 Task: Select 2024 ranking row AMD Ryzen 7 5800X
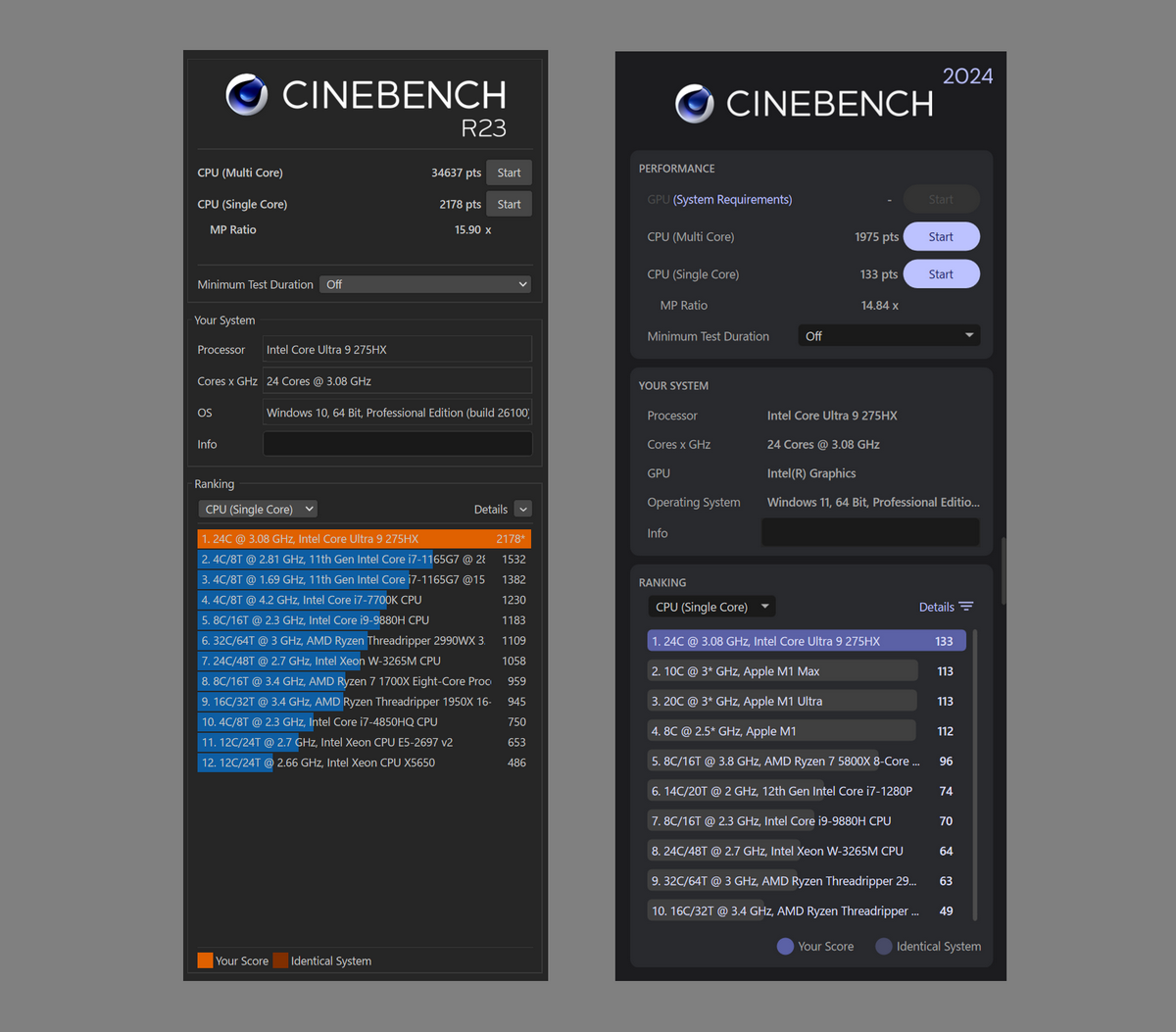[807, 761]
